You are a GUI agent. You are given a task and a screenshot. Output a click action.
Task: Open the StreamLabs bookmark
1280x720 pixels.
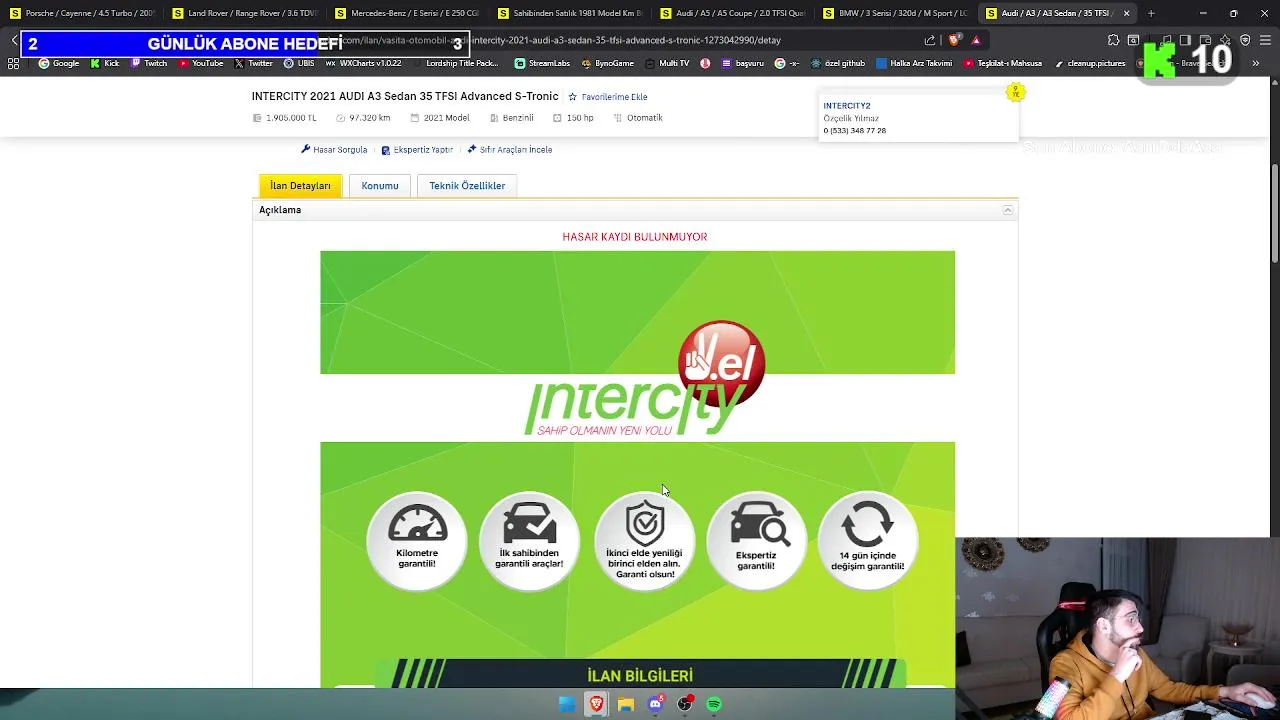(542, 63)
